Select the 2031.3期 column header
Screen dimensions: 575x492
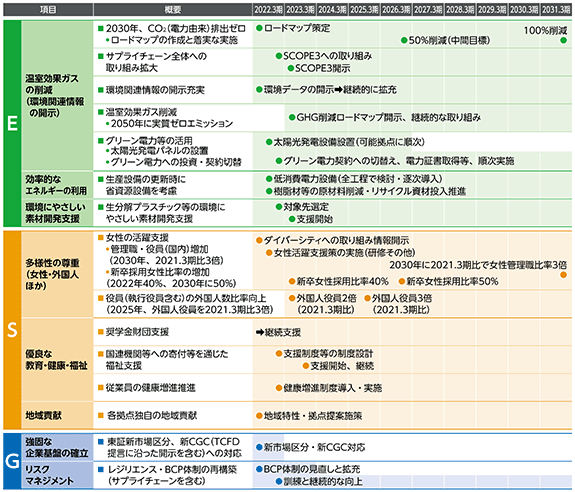[556, 10]
